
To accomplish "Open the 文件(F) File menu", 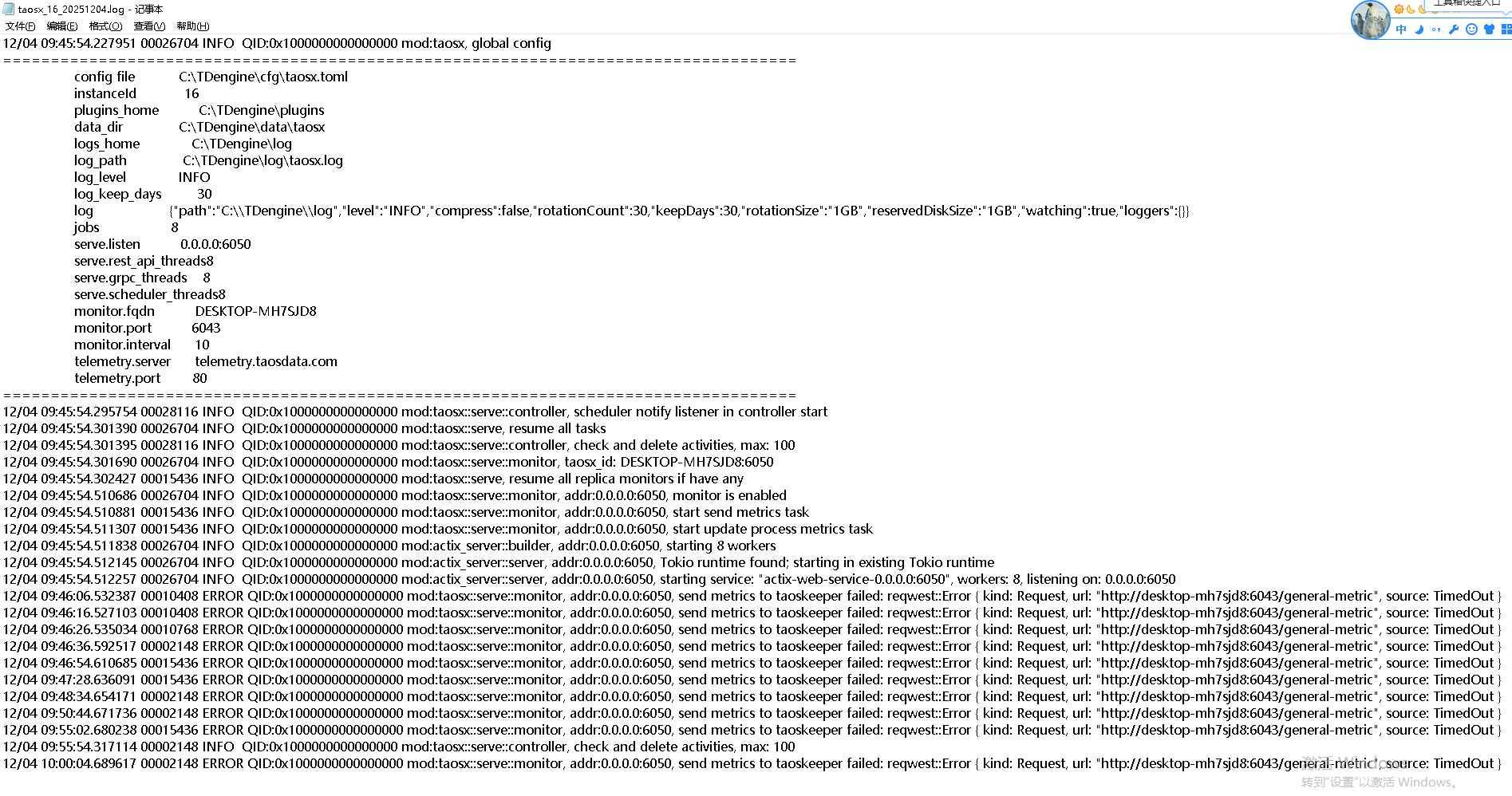I will coord(20,26).
